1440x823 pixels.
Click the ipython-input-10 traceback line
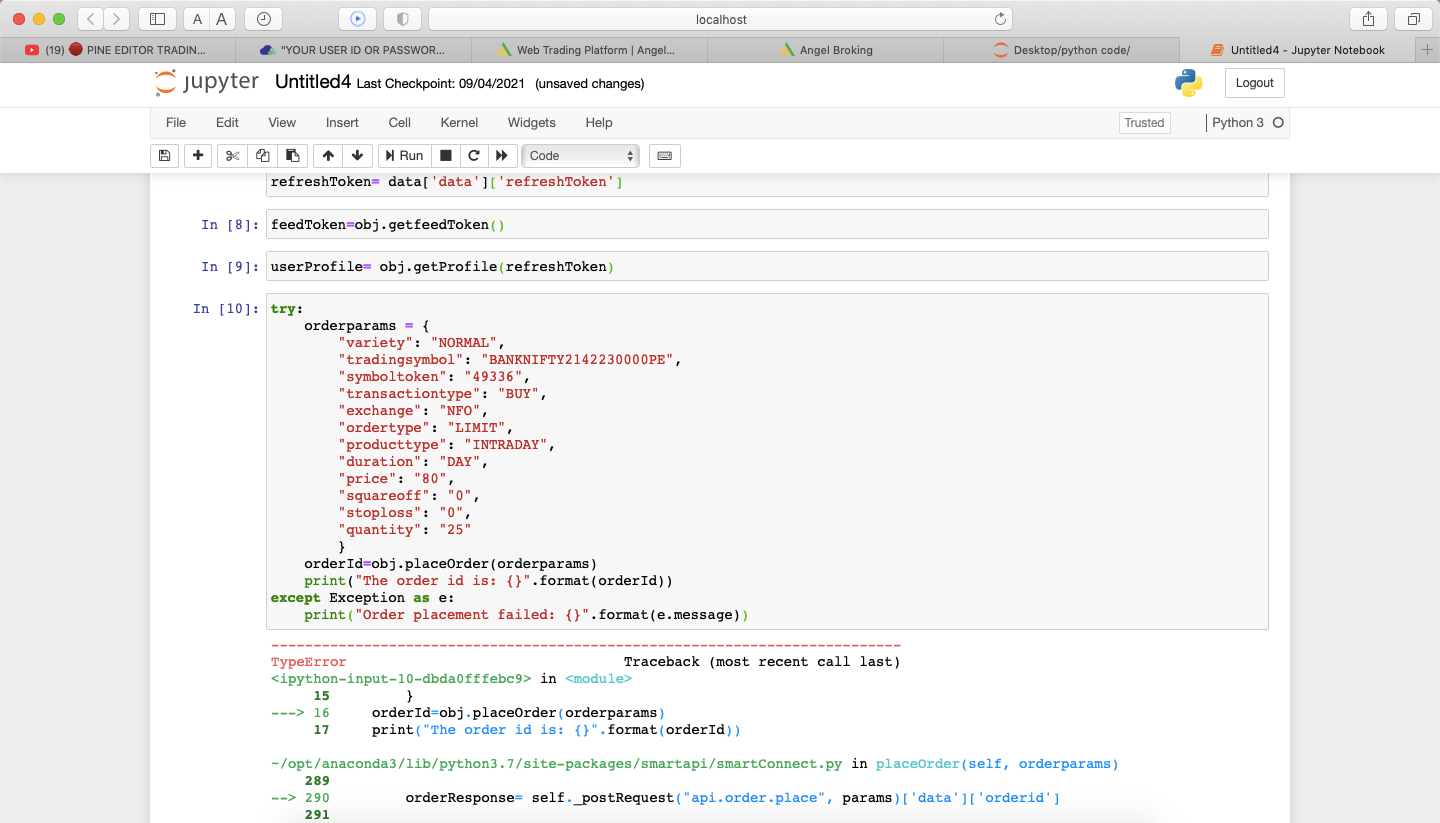coord(451,679)
